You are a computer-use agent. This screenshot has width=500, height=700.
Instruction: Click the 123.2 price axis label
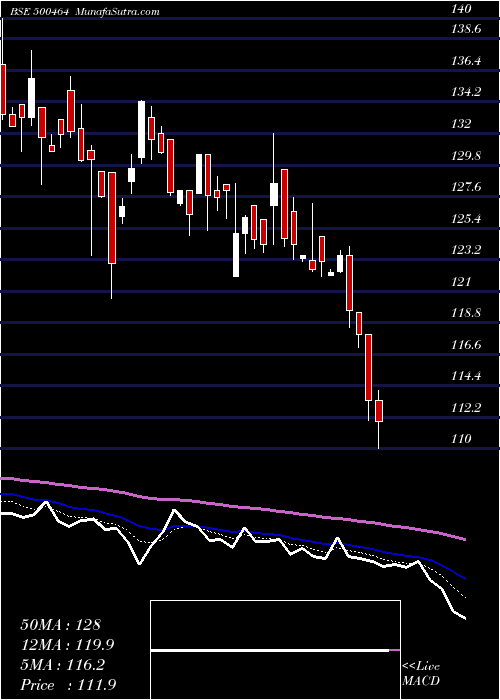click(466, 250)
